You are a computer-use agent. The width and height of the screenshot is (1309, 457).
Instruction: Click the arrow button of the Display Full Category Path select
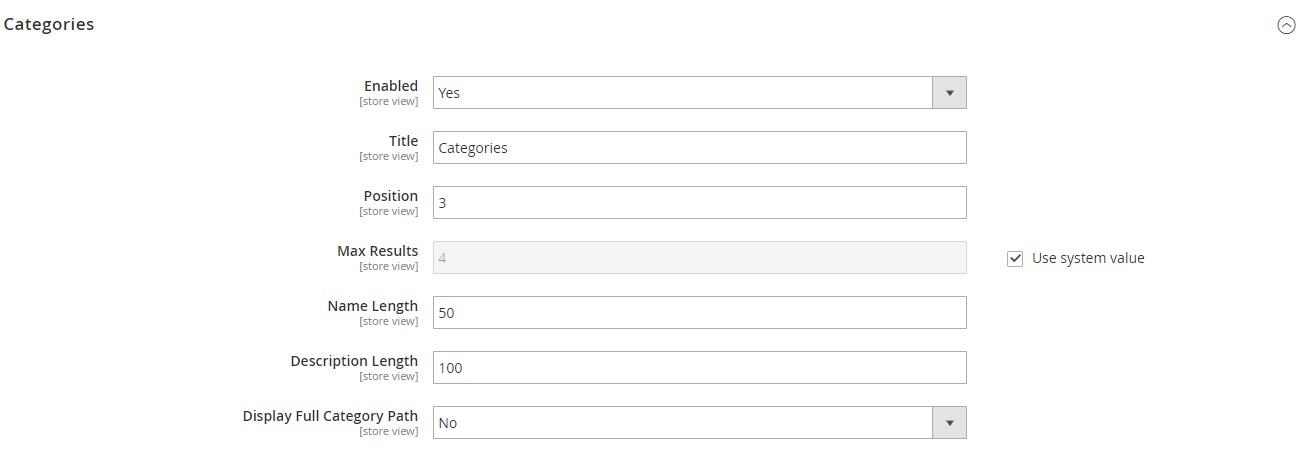[949, 423]
